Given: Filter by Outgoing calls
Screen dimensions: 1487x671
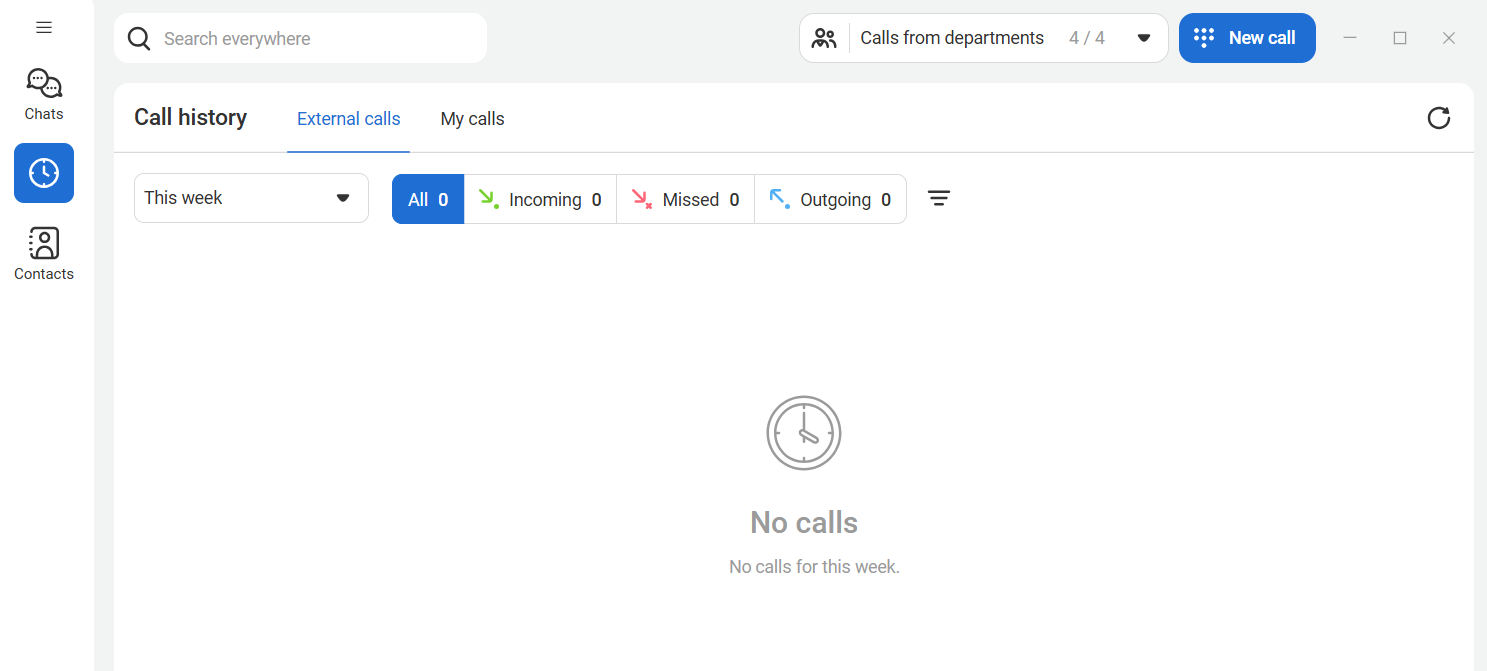Looking at the screenshot, I should (x=830, y=200).
